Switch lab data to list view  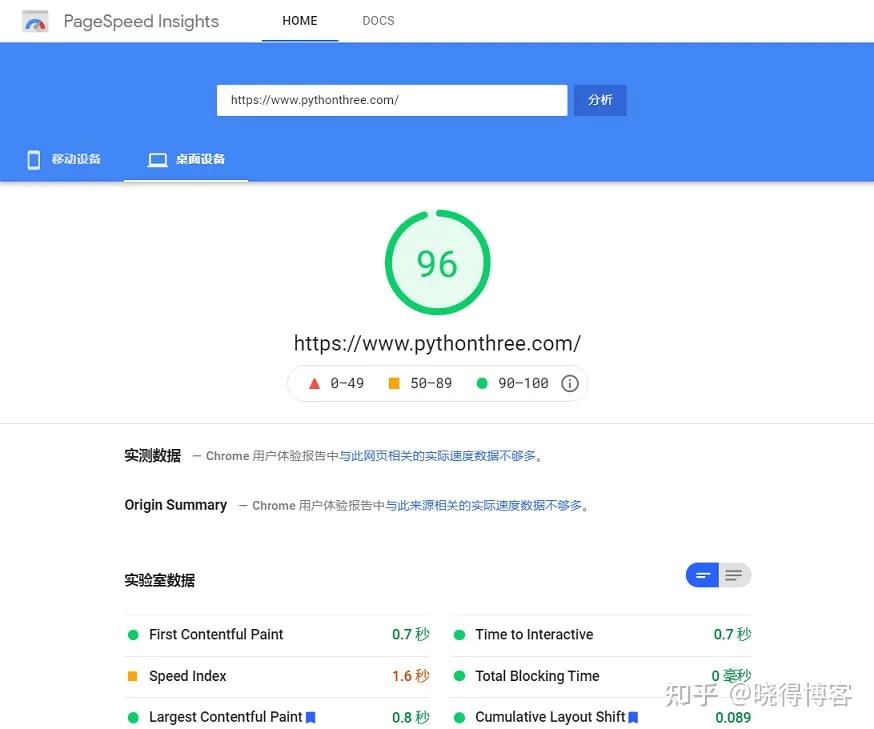tap(735, 574)
